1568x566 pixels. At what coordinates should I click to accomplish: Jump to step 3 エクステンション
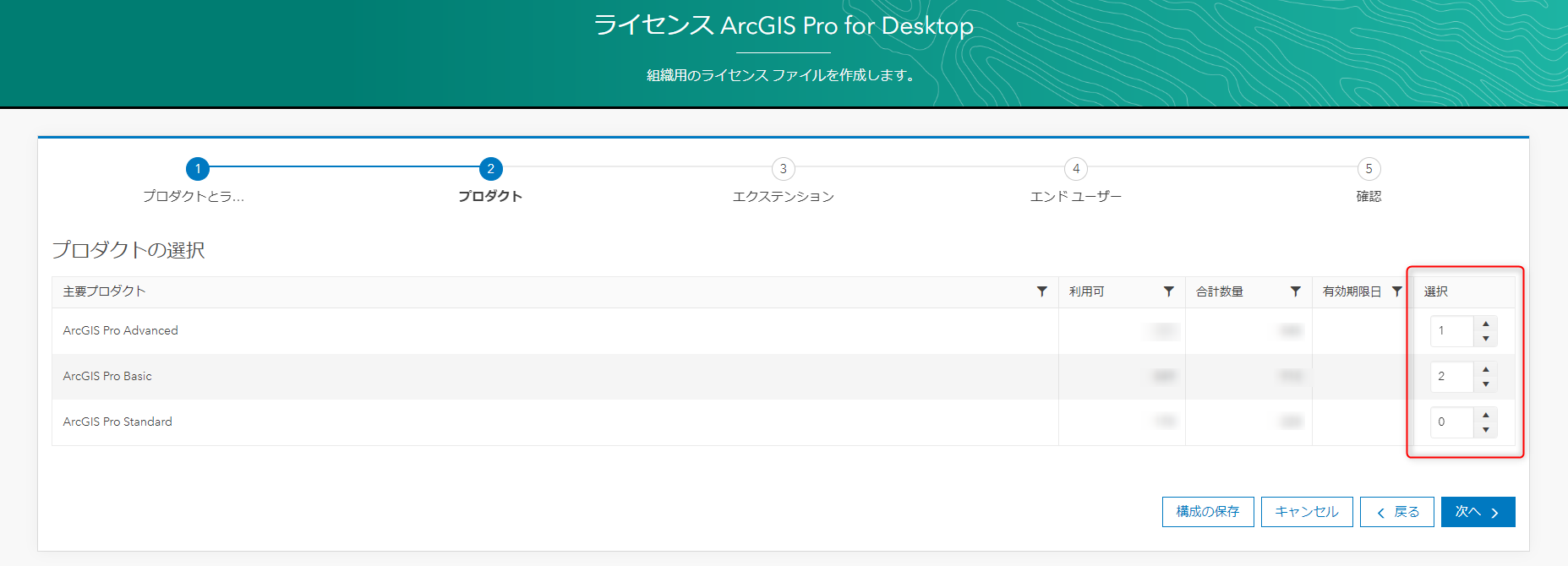pos(784,169)
